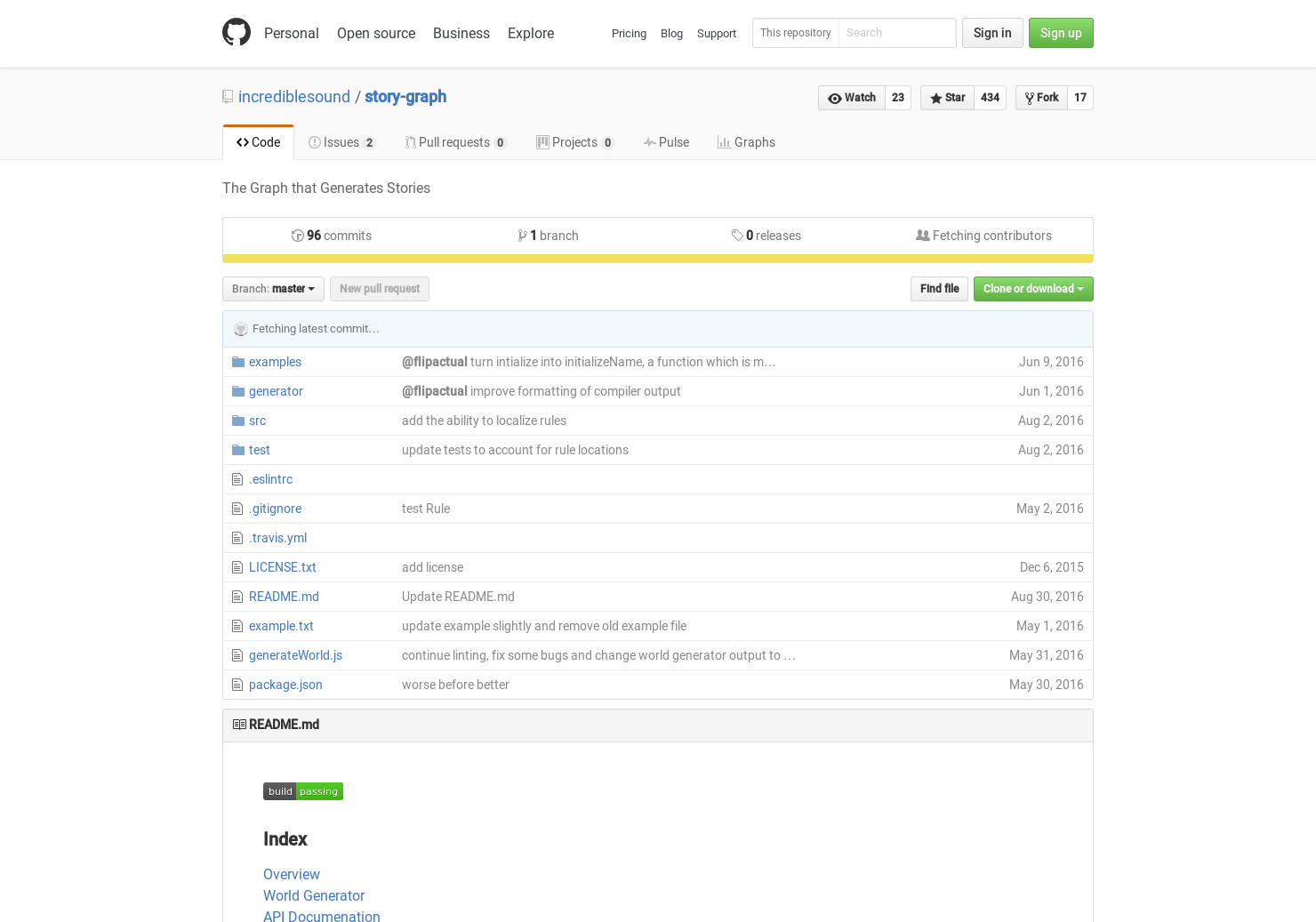Click the repository book icon beside incrediblesound
Image resolution: width=1316 pixels, height=922 pixels.
pyautogui.click(x=228, y=97)
